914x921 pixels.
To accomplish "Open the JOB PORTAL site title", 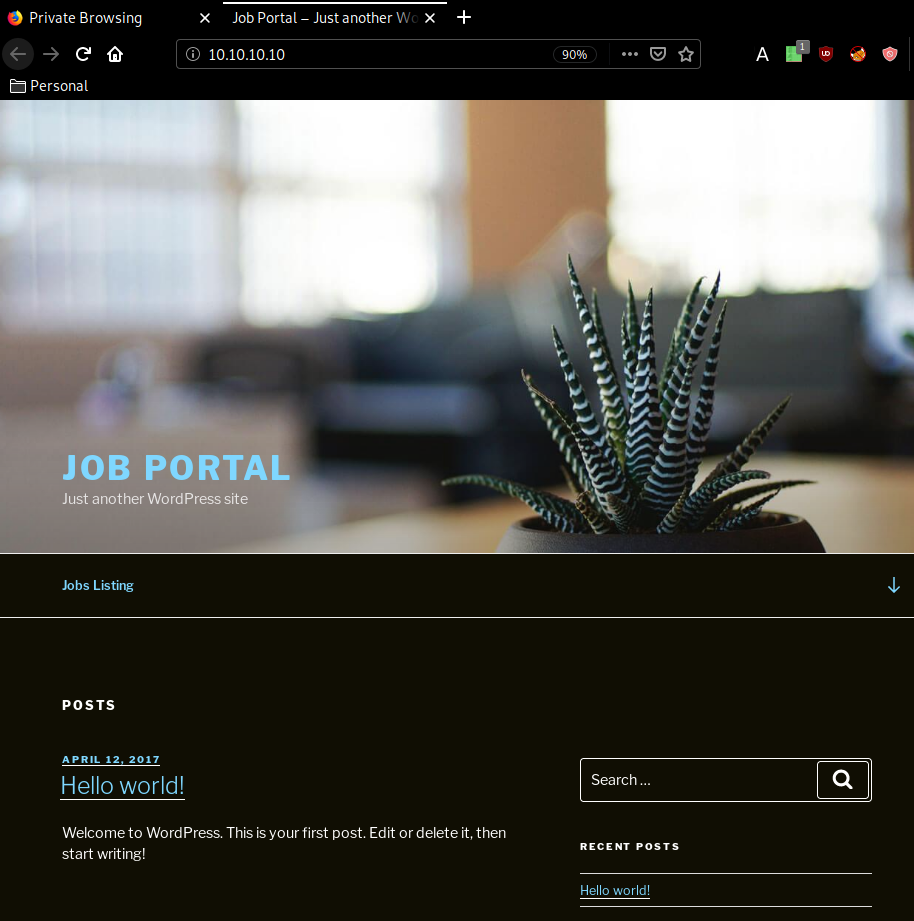I will [x=176, y=468].
